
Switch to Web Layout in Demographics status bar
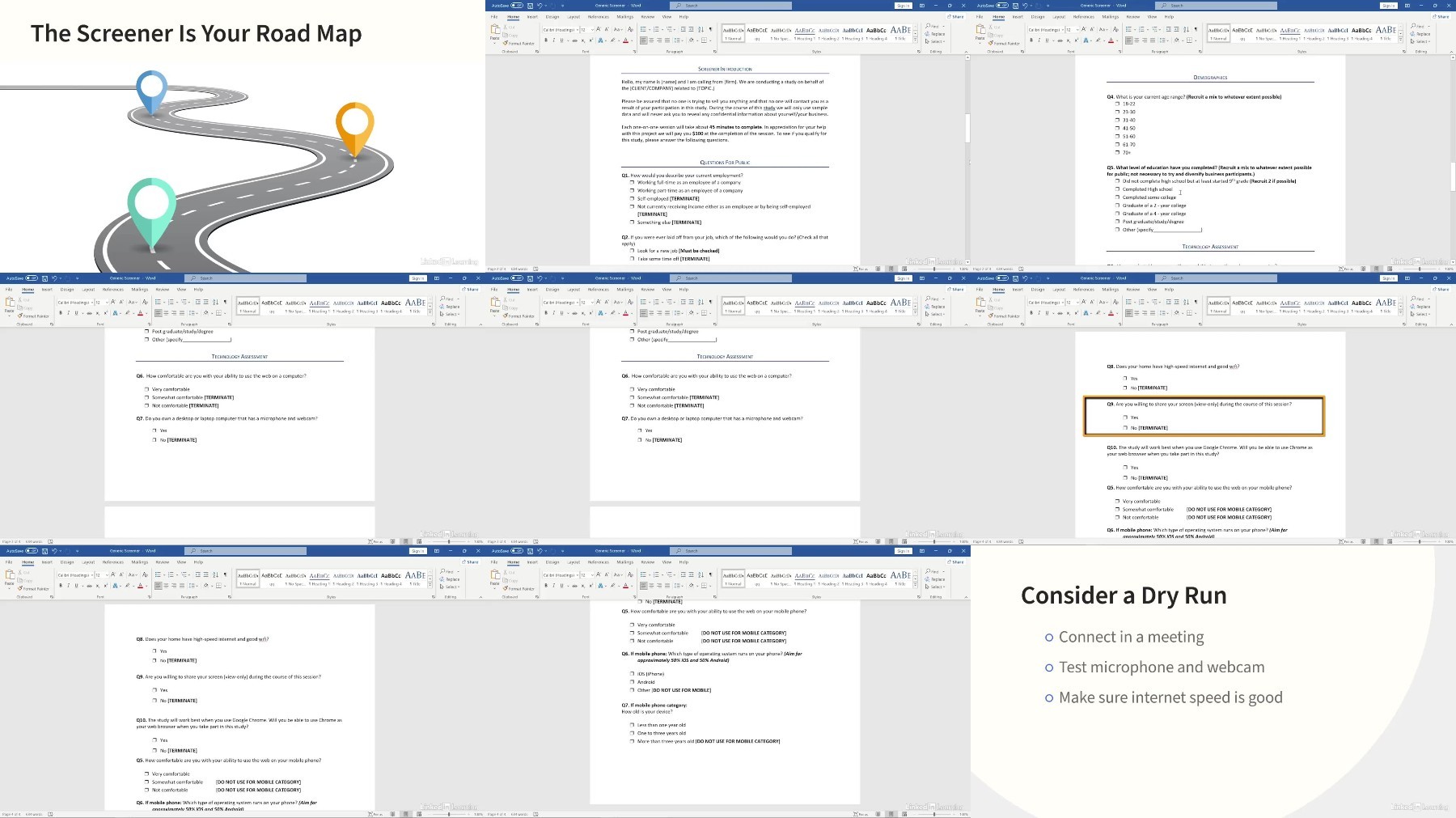(x=1390, y=269)
